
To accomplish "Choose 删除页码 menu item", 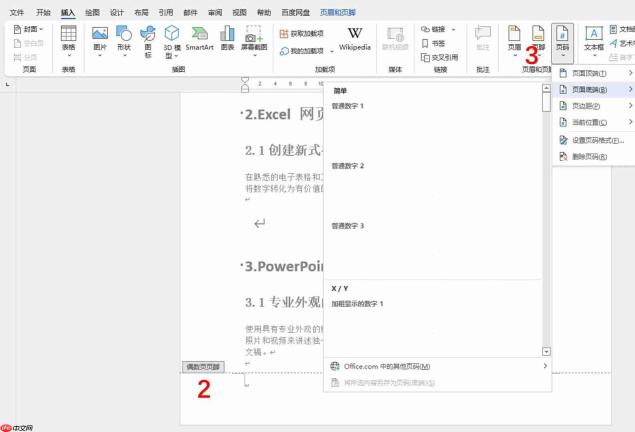I will tap(595, 156).
